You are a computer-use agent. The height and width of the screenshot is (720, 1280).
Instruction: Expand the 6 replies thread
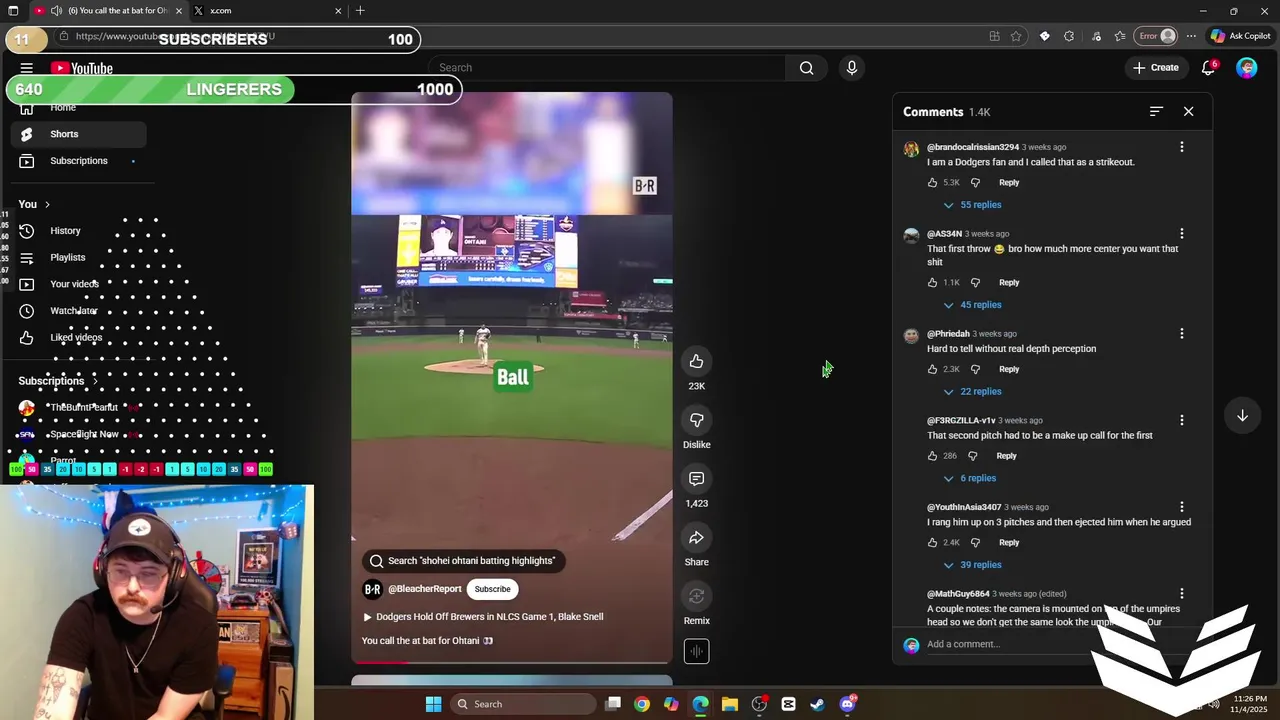point(969,478)
